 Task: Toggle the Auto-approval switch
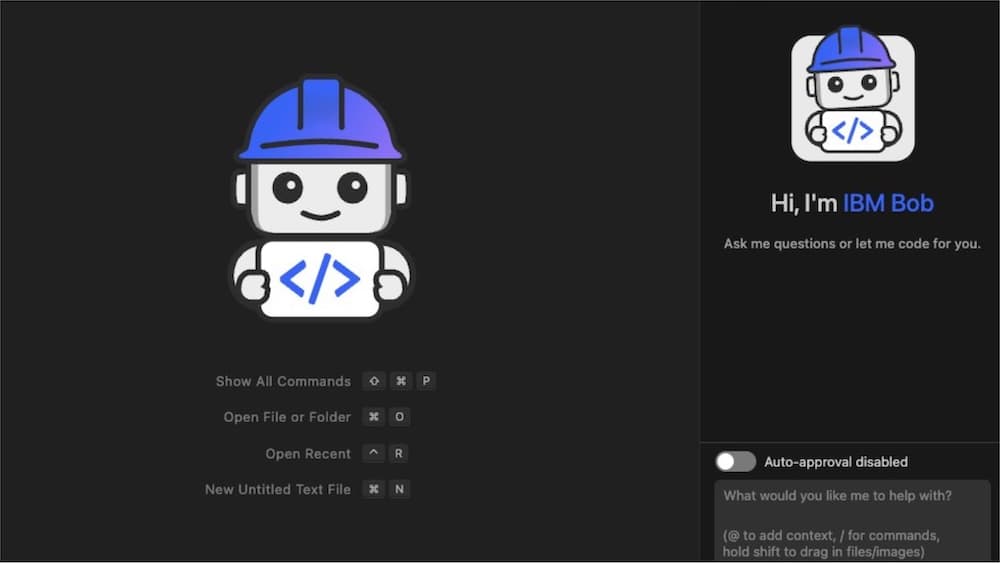735,462
